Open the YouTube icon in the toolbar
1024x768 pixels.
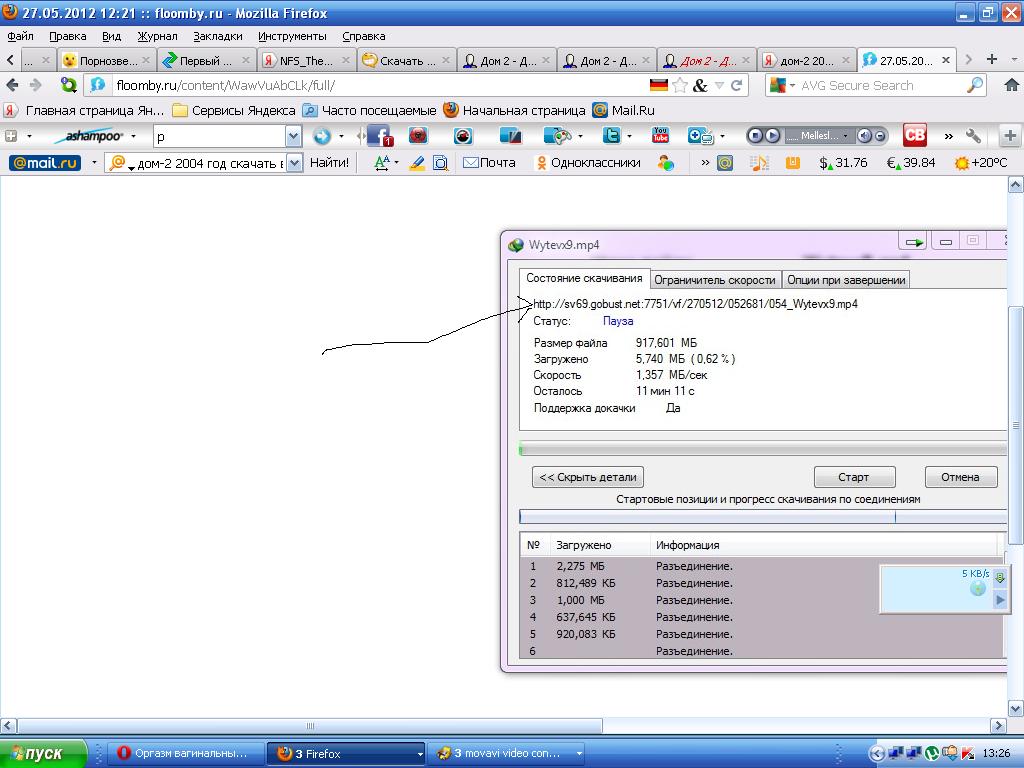[660, 135]
